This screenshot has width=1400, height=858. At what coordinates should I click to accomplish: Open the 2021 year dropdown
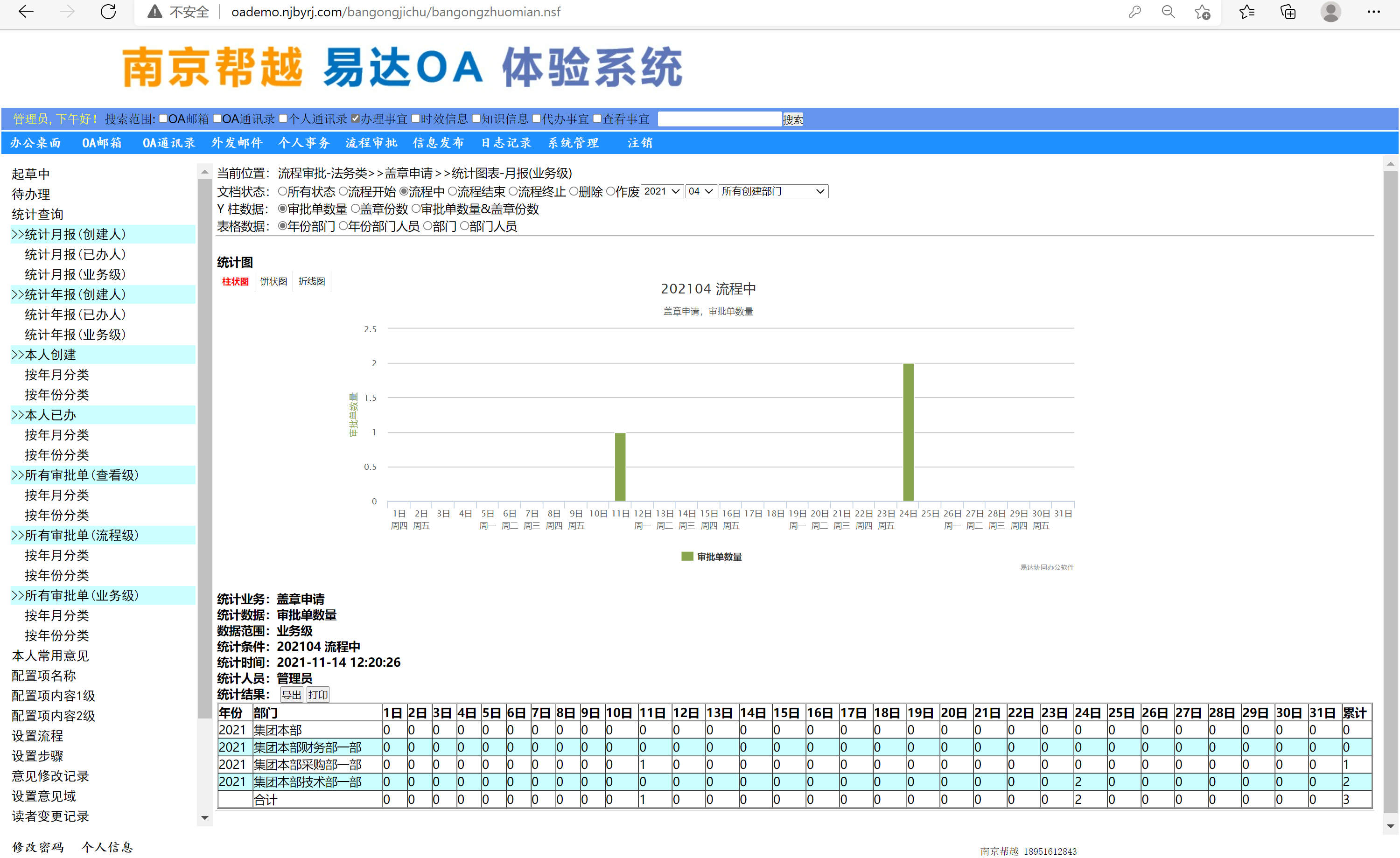(662, 191)
